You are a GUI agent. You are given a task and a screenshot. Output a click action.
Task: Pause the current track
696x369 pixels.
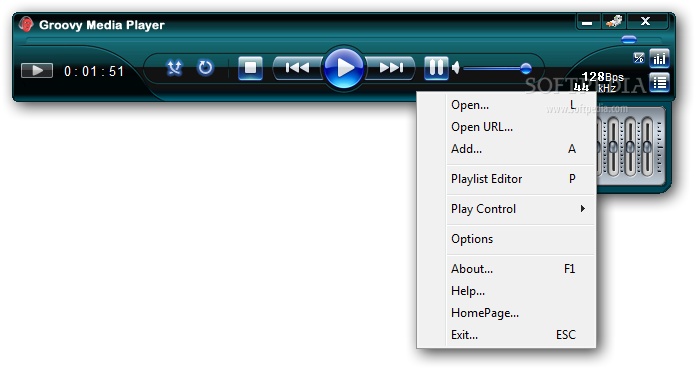tap(436, 68)
